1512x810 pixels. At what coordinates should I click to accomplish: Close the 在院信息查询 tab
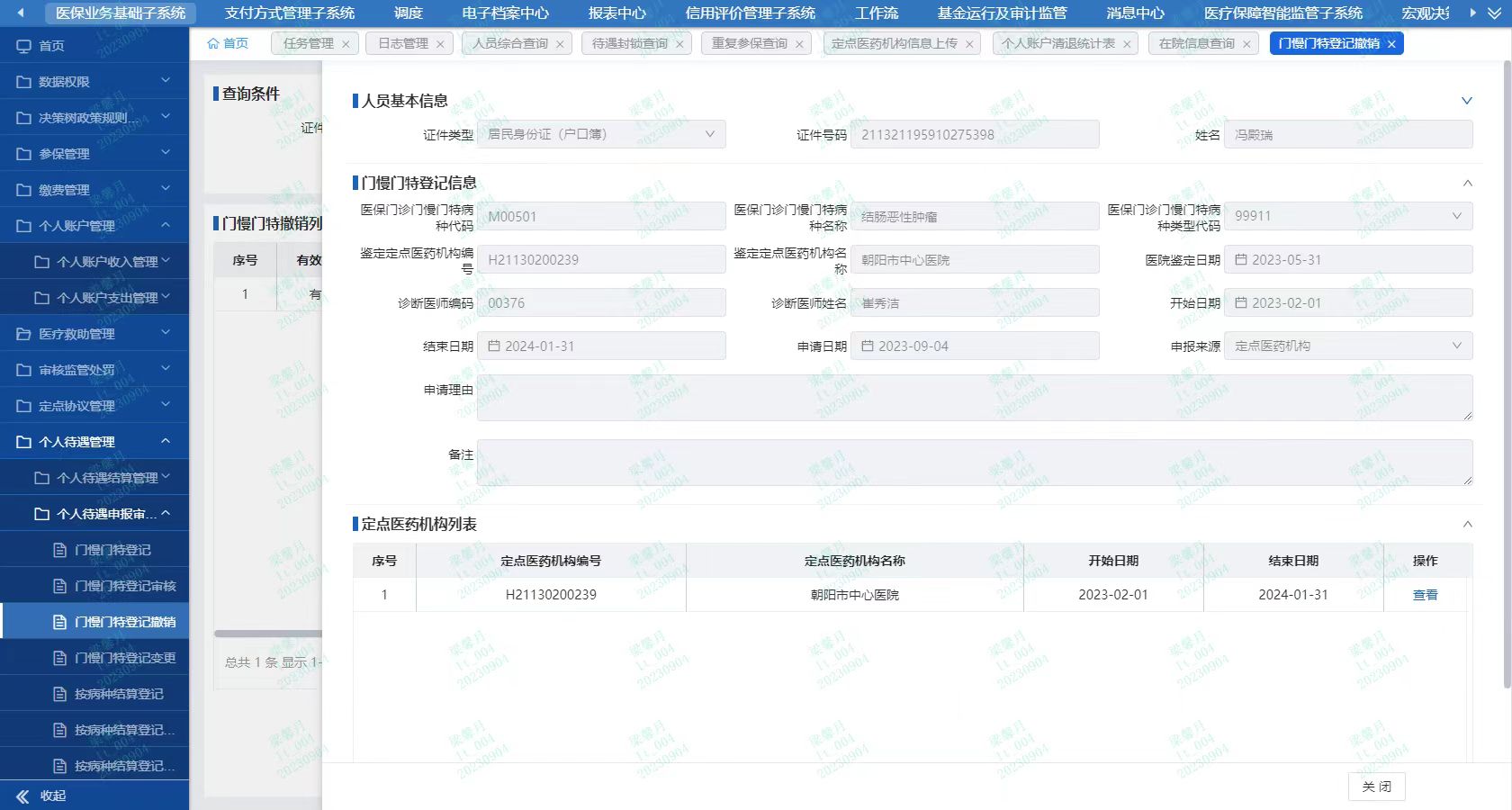point(1246,44)
